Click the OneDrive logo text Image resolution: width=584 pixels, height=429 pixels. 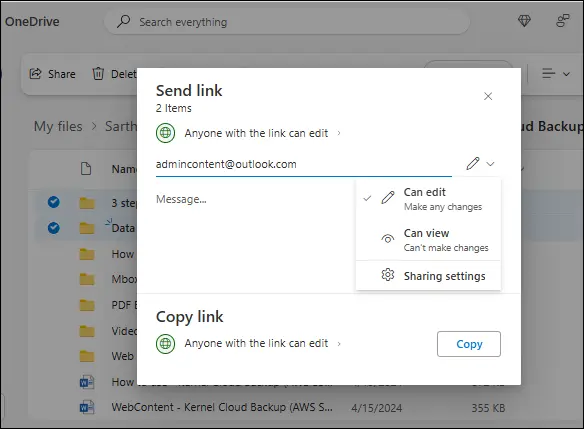tap(32, 22)
